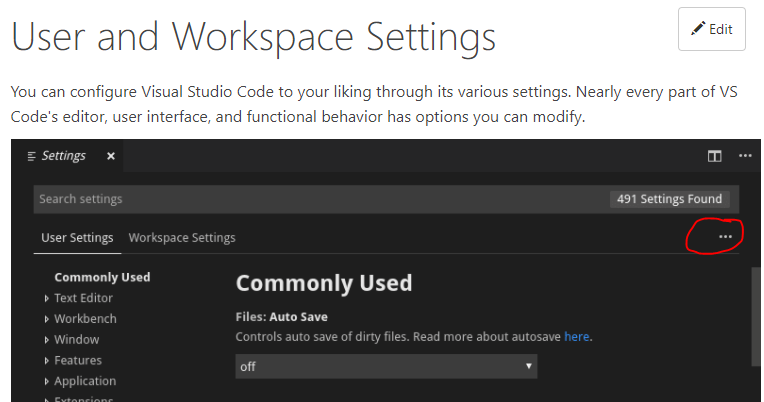Click the Settings tab list icon
The image size is (764, 402).
coord(32,156)
